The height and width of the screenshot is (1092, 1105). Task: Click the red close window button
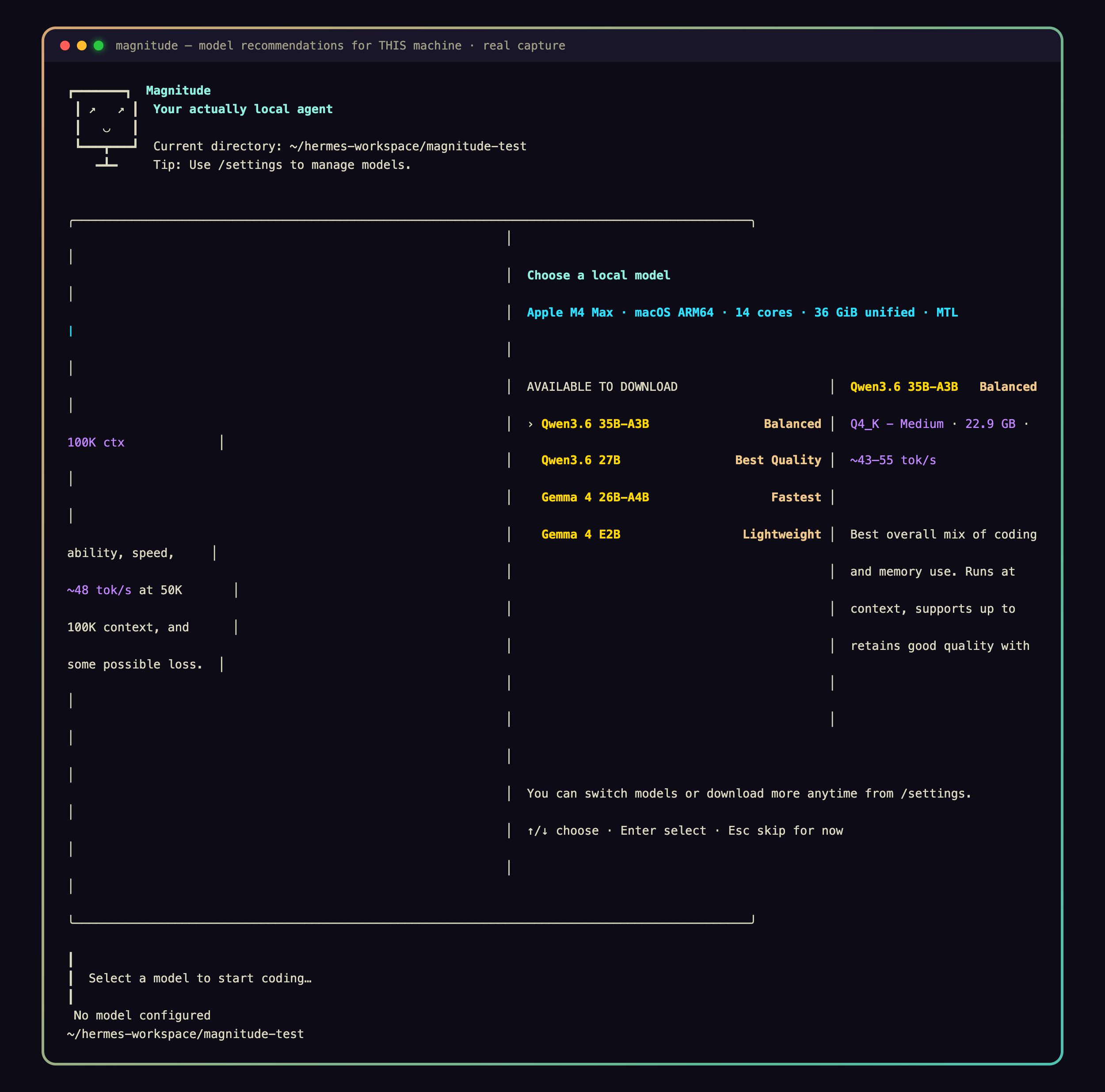click(x=65, y=46)
